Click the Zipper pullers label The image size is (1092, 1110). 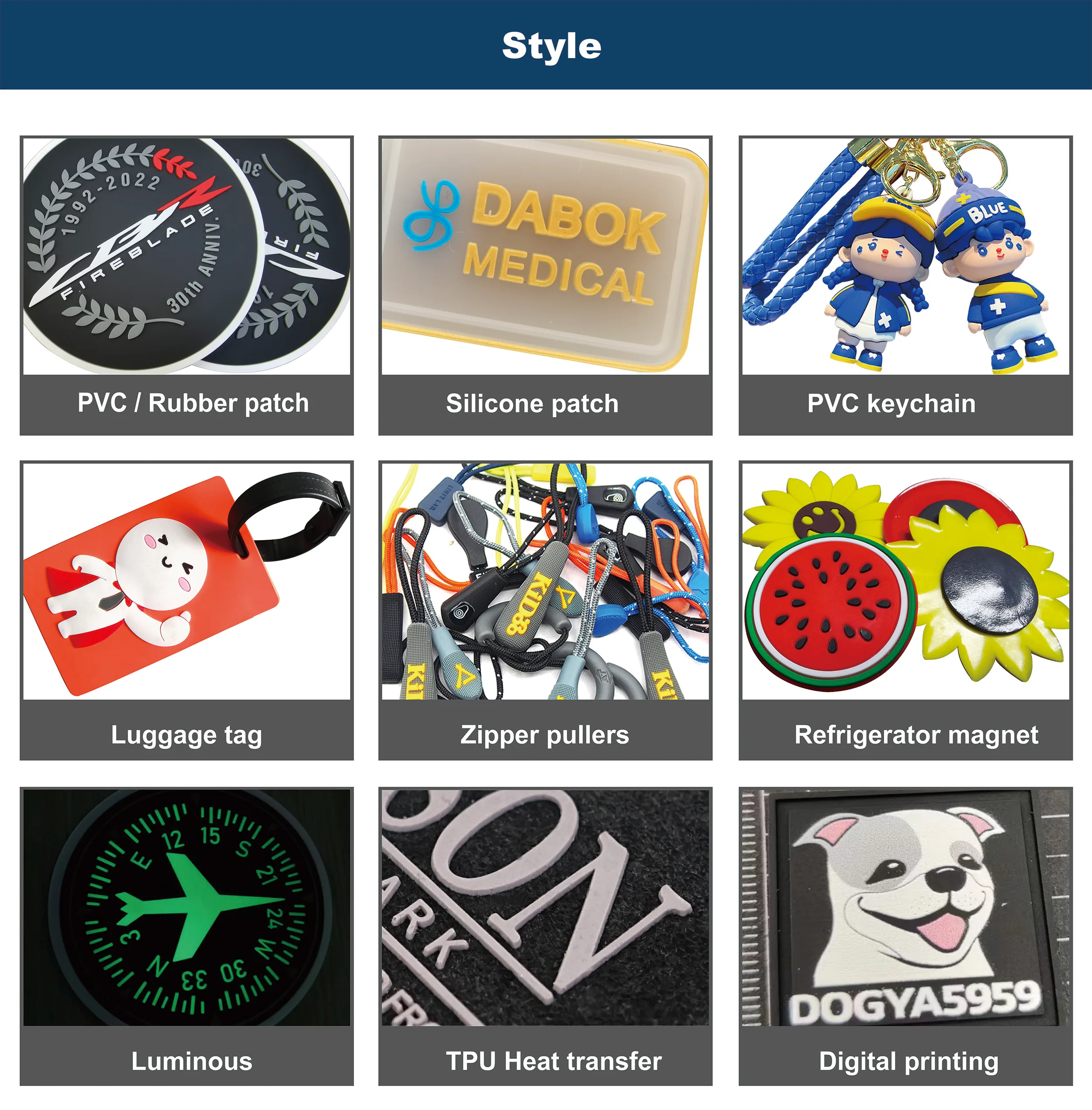click(x=545, y=735)
